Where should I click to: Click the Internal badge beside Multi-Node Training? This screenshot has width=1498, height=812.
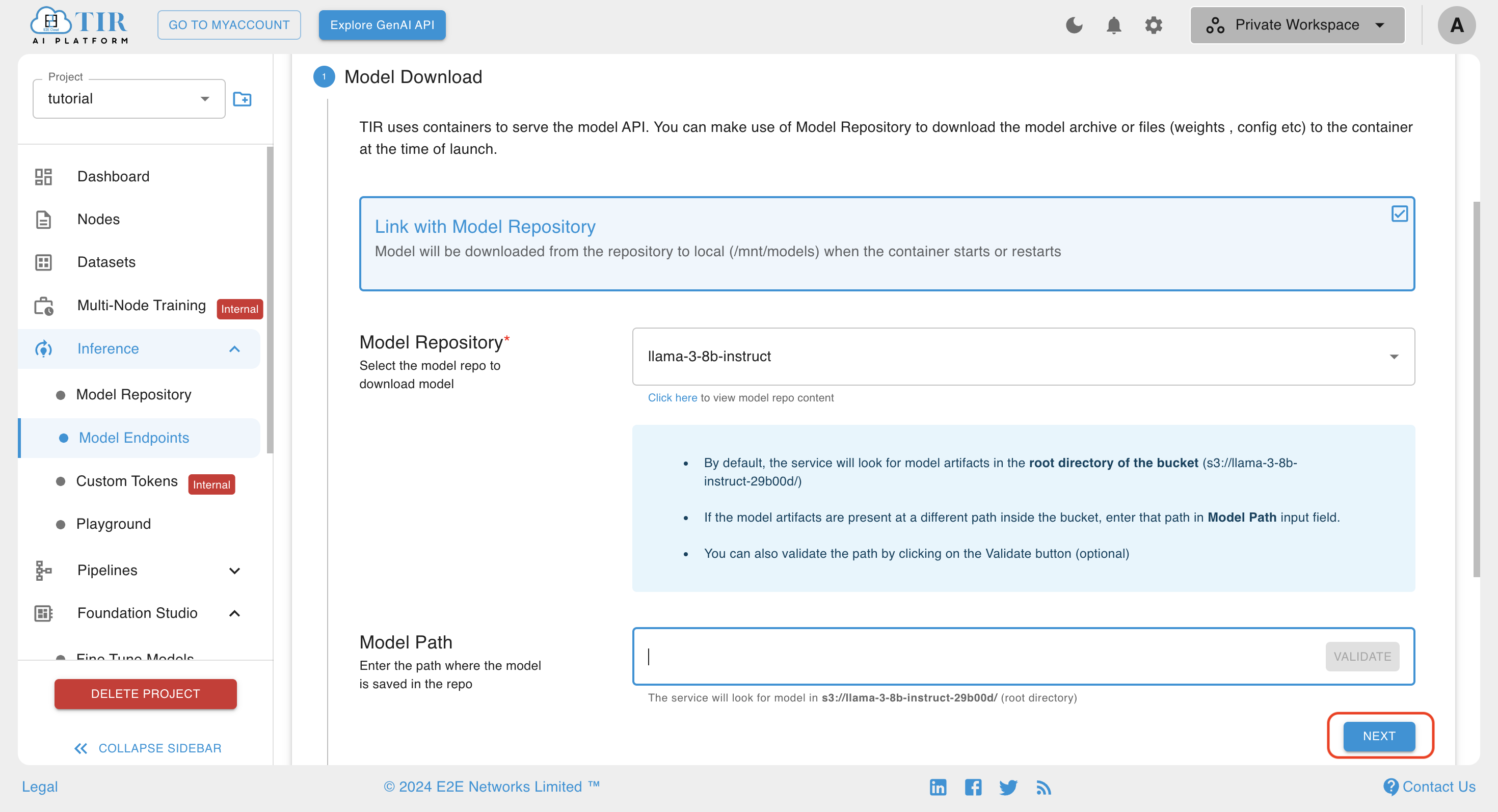(x=239, y=309)
